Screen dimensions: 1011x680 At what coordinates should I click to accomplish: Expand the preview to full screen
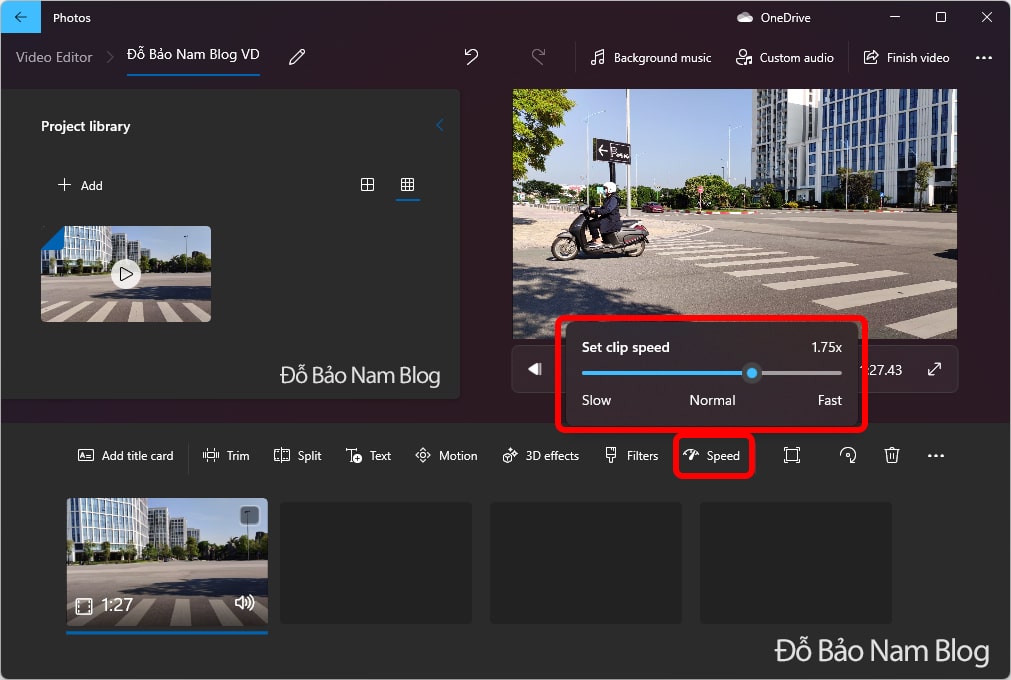(x=934, y=369)
